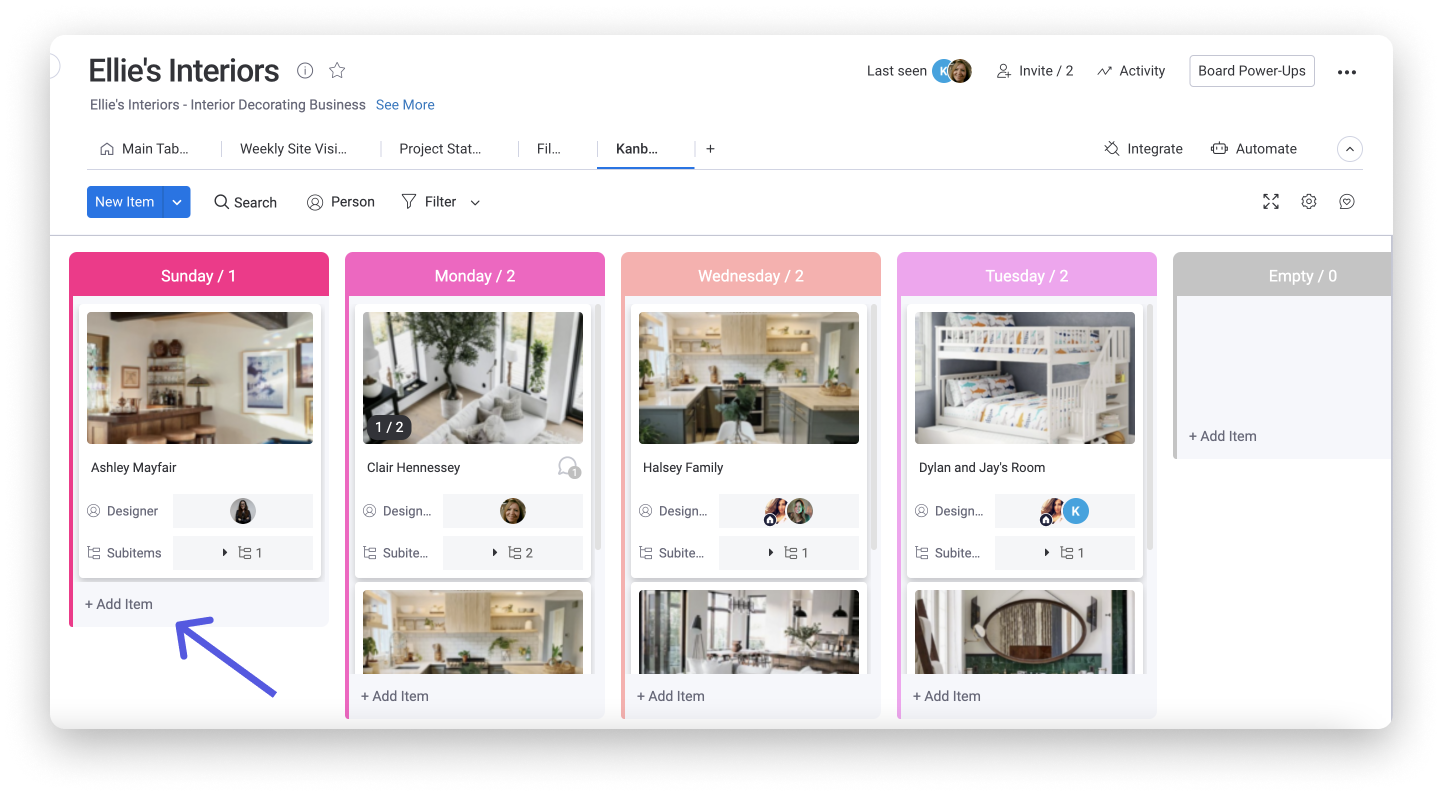Expand subitems on Halsey Family card
This screenshot has width=1443, height=794.
pos(789,553)
